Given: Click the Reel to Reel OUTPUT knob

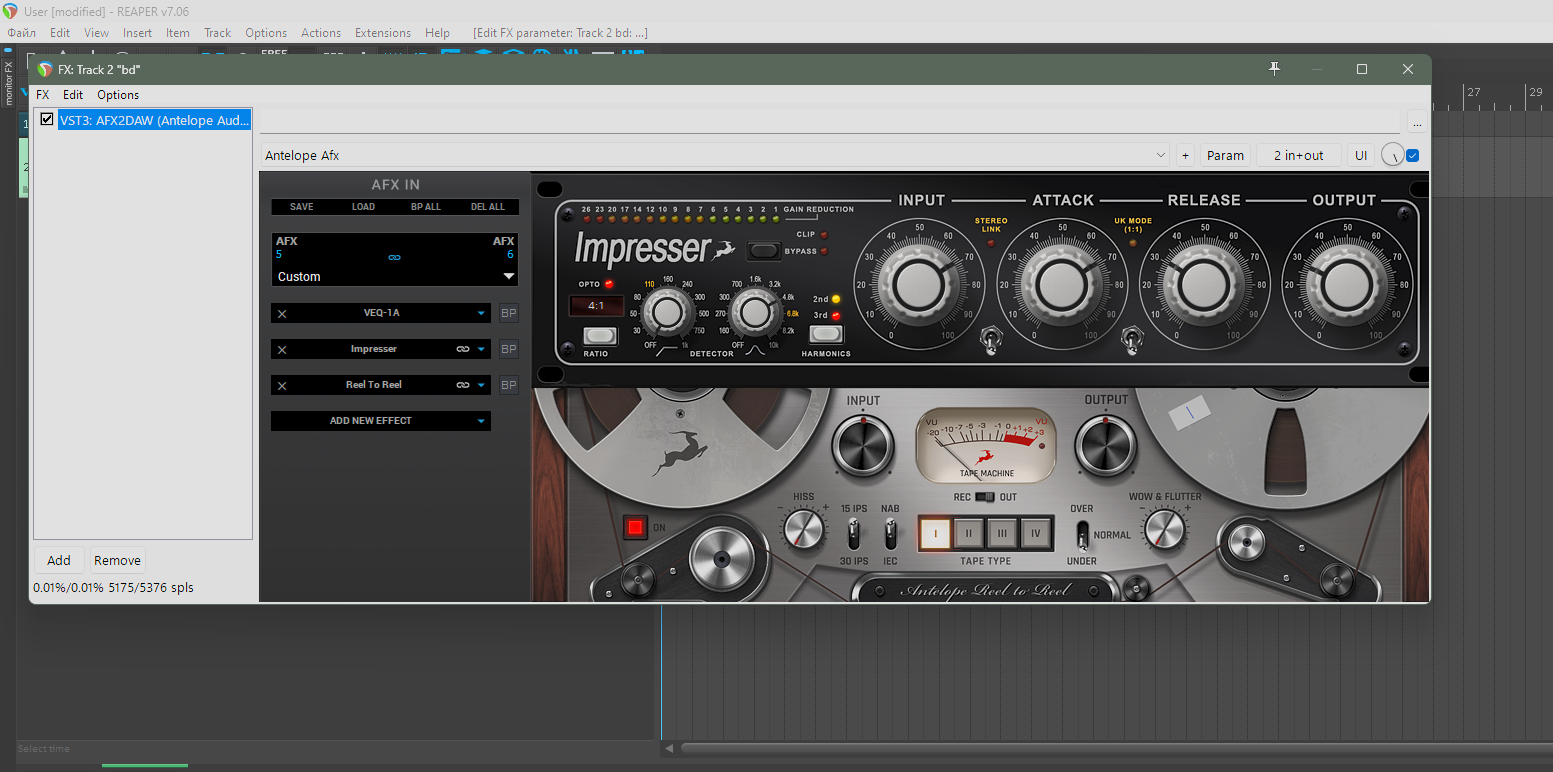Looking at the screenshot, I should 1106,444.
